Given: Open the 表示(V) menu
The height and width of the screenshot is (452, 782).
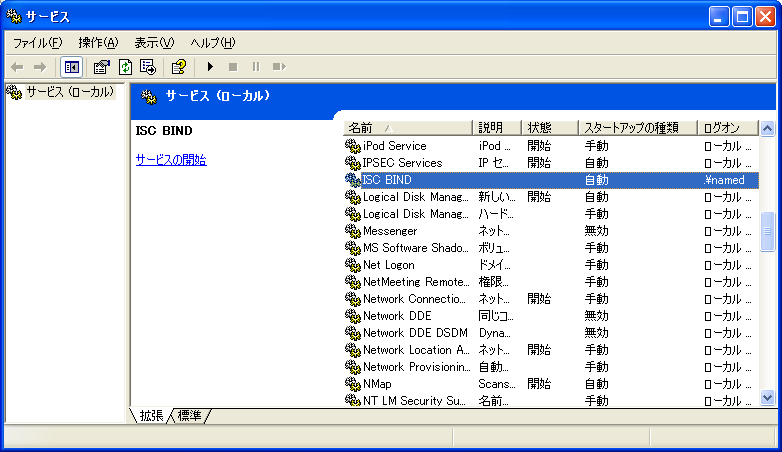Looking at the screenshot, I should point(154,43).
